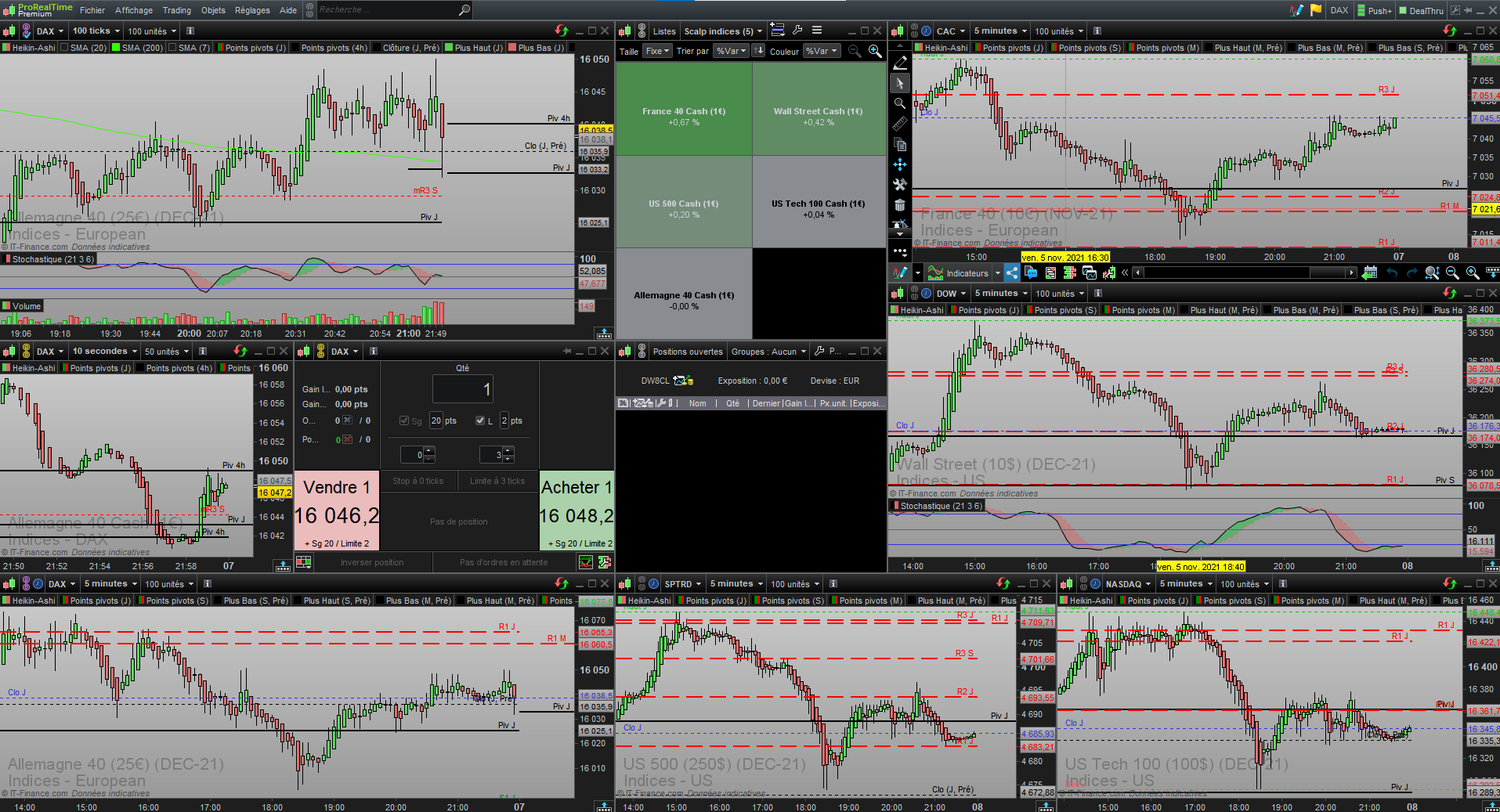Click the DealThru button in top bar
1500x812 pixels.
[x=1421, y=10]
